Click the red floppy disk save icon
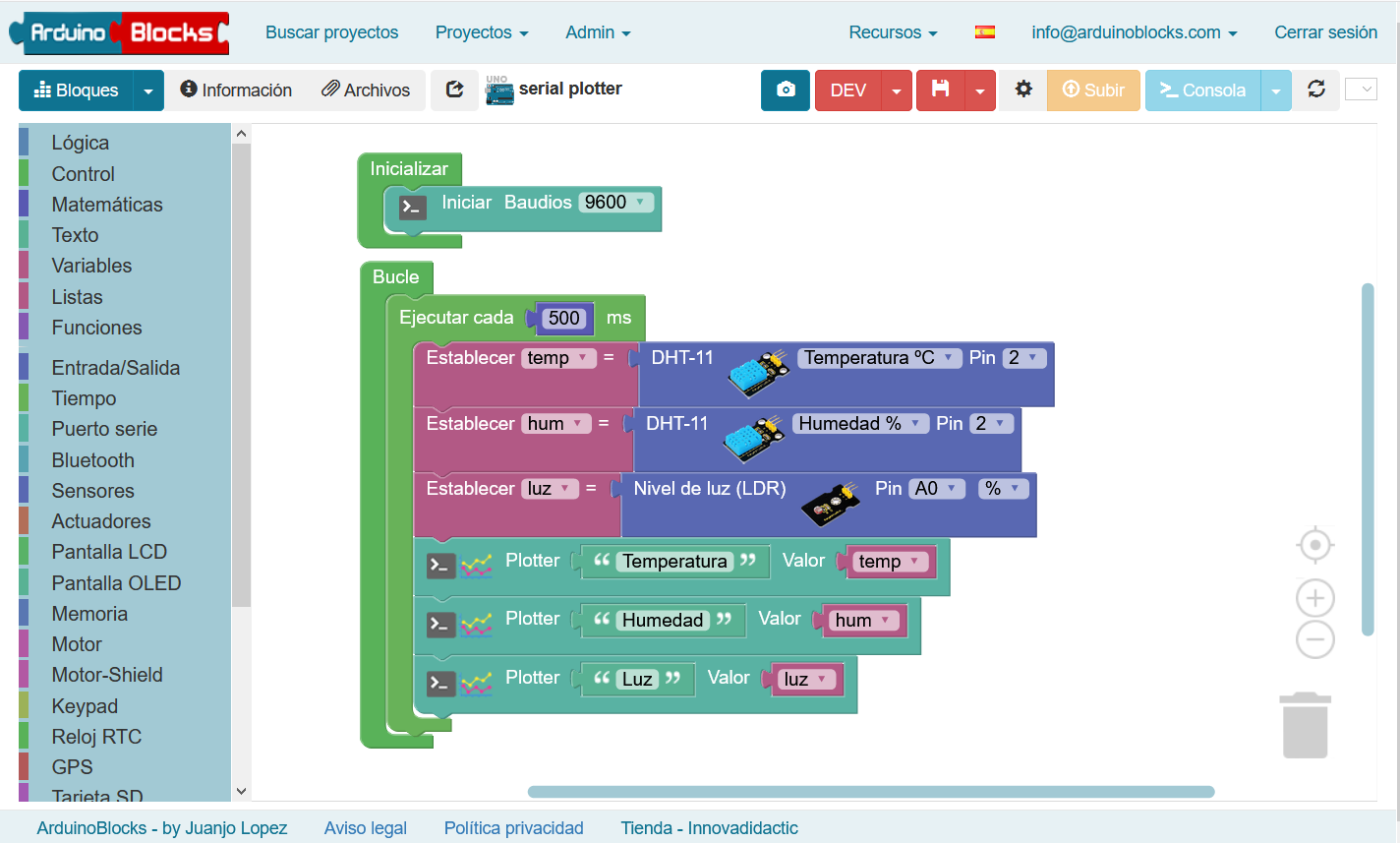 (941, 90)
